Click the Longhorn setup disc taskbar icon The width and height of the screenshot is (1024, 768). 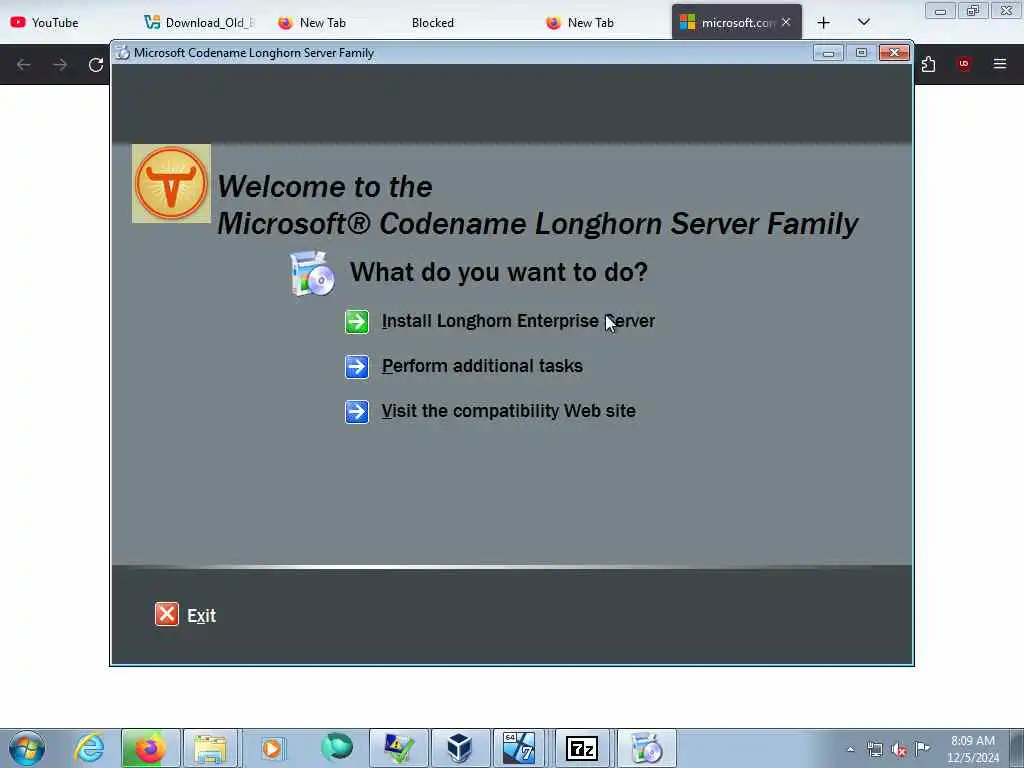pyautogui.click(x=647, y=748)
